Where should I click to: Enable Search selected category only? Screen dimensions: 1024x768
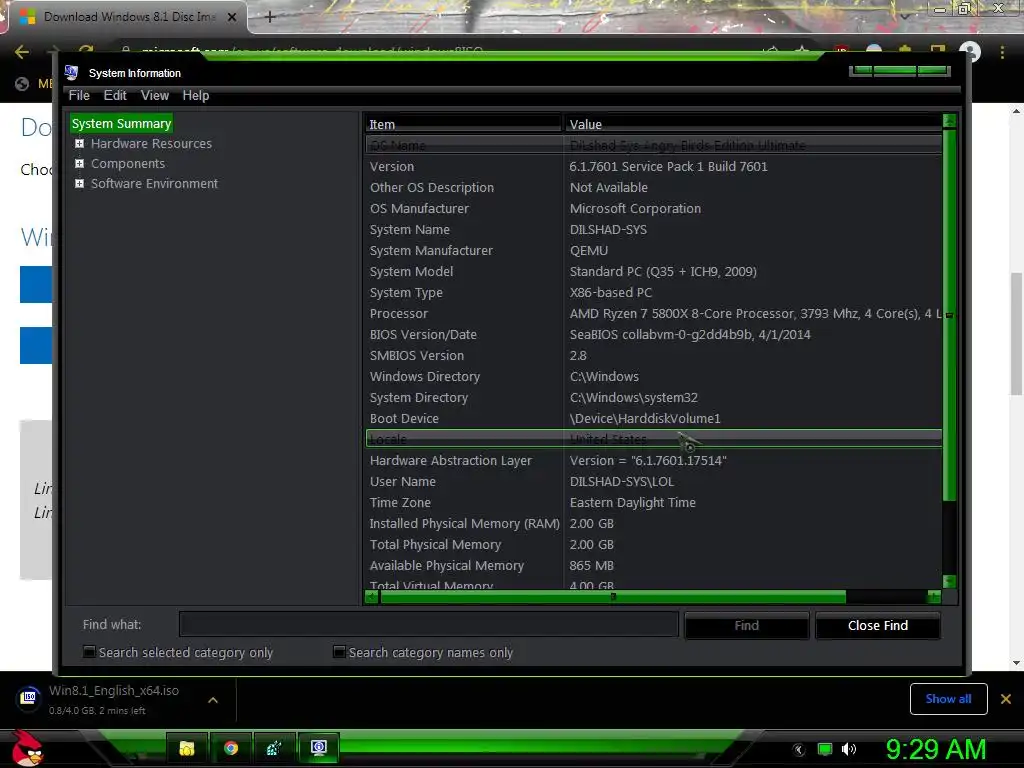[x=89, y=652]
